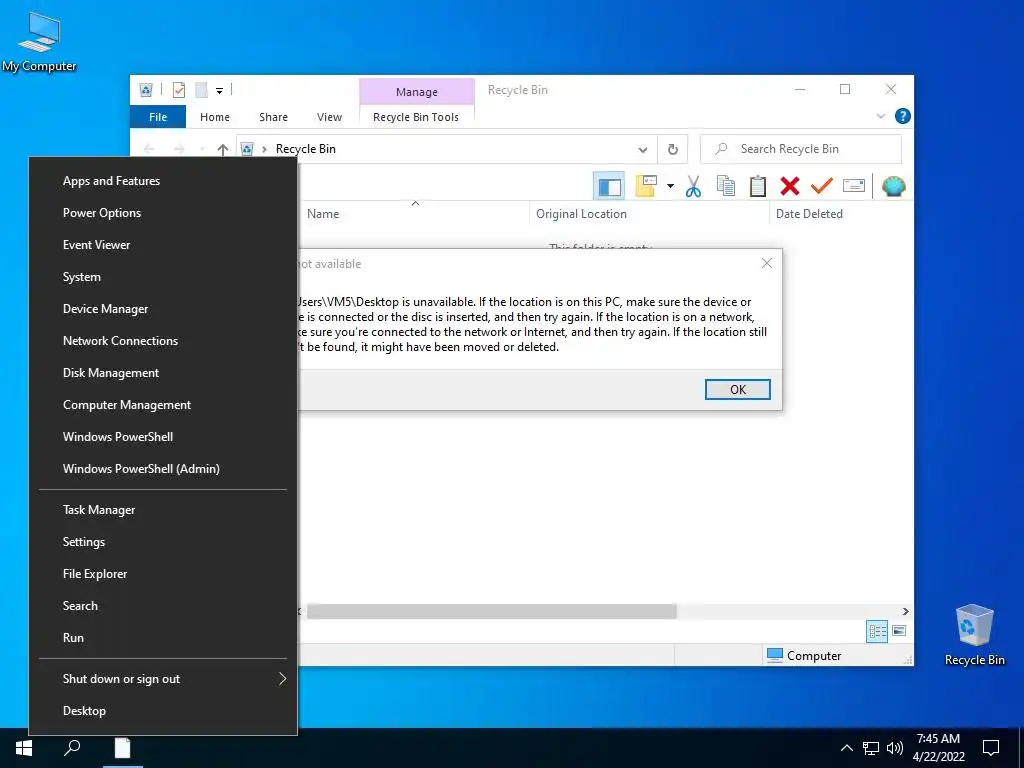1024x768 pixels.
Task: Open the folder options toolbar icon
Action: [x=646, y=186]
